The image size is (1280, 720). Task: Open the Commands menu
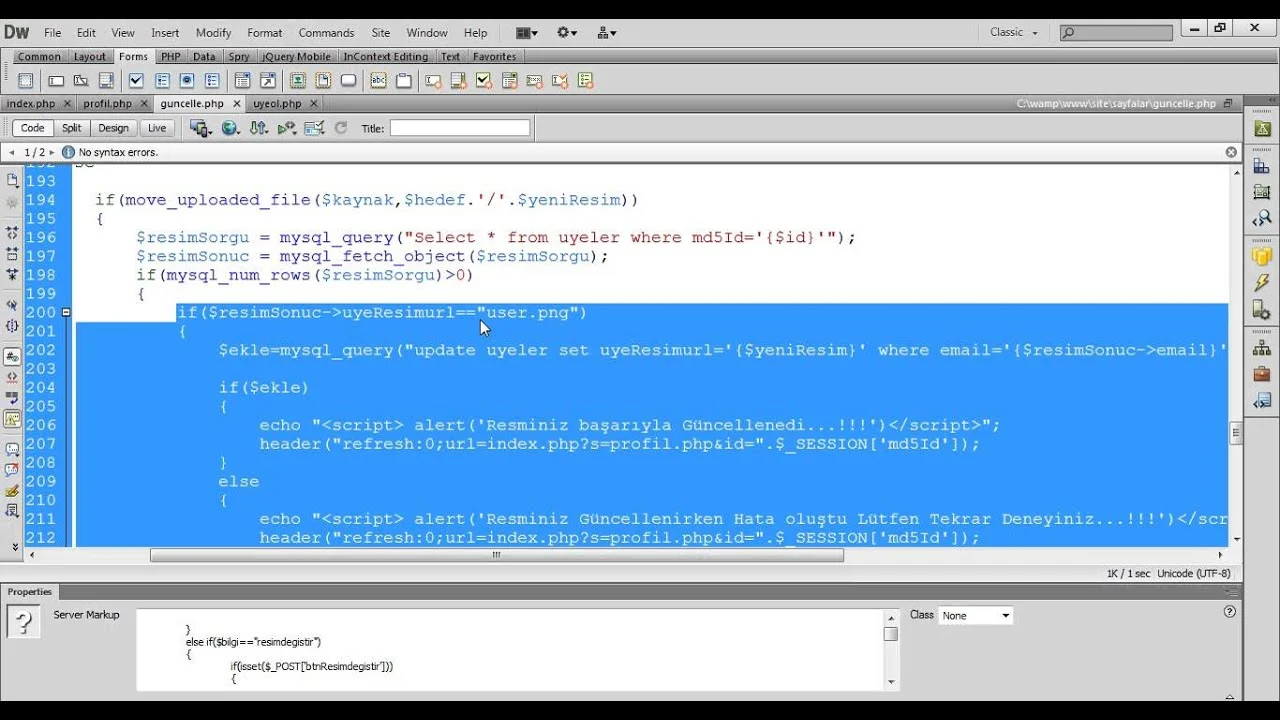coord(326,33)
